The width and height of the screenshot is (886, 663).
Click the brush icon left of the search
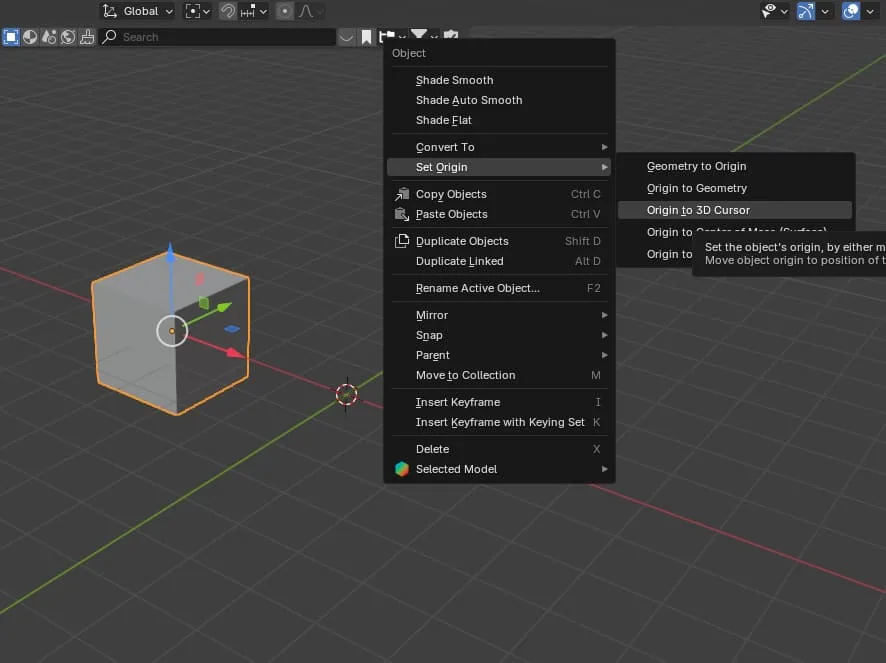click(87, 37)
